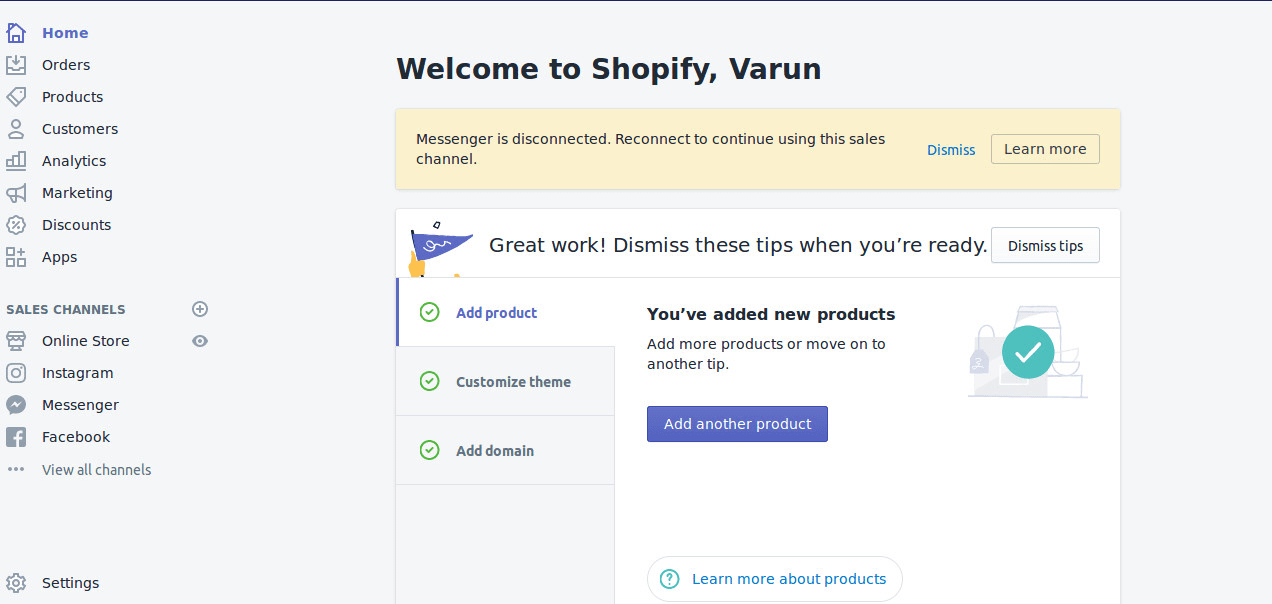
Task: Click the Analytics bar chart icon
Action: tap(16, 161)
